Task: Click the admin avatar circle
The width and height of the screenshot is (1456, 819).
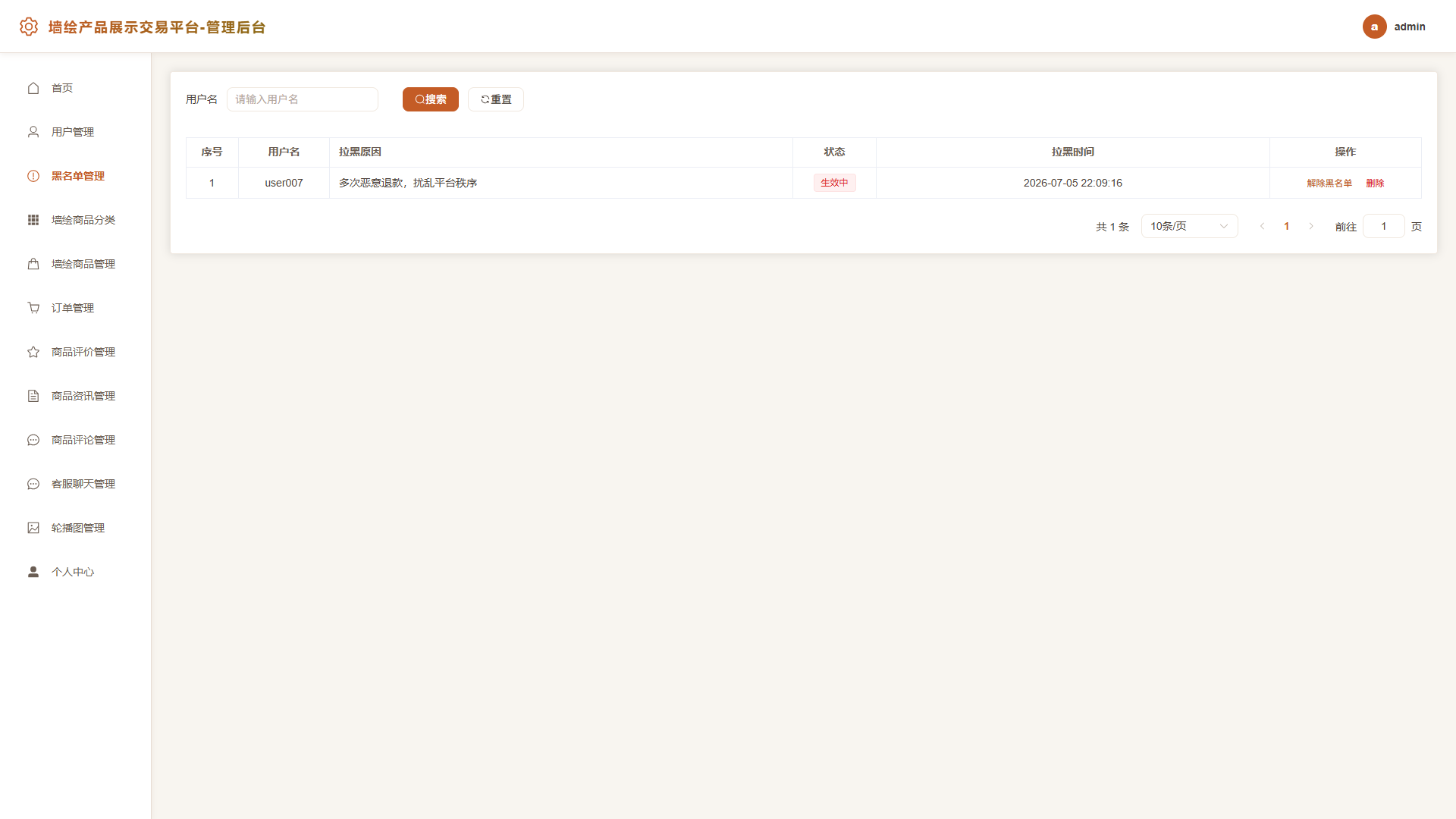Action: point(1374,27)
